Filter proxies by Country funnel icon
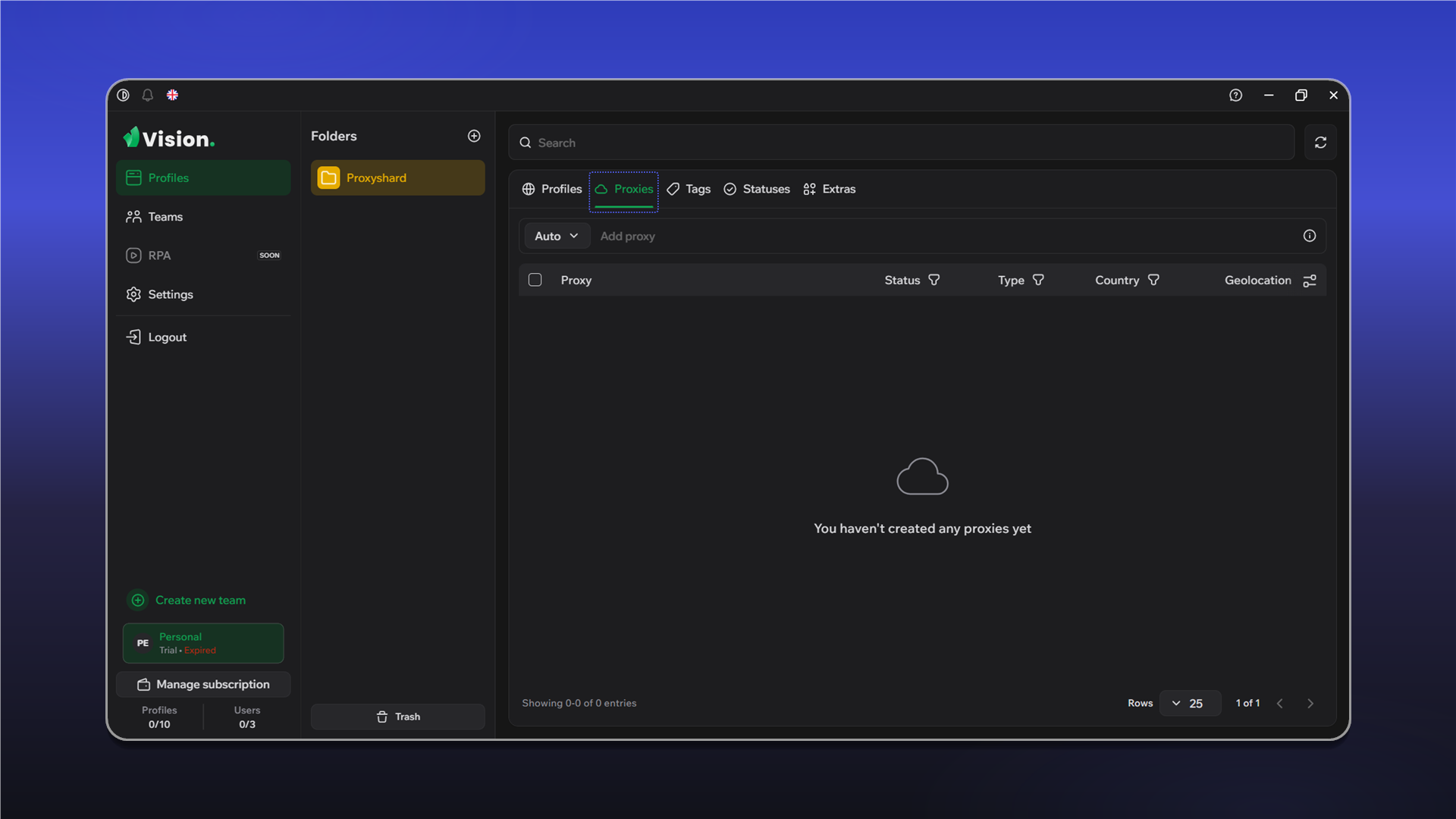This screenshot has width=1456, height=819. 1153,280
